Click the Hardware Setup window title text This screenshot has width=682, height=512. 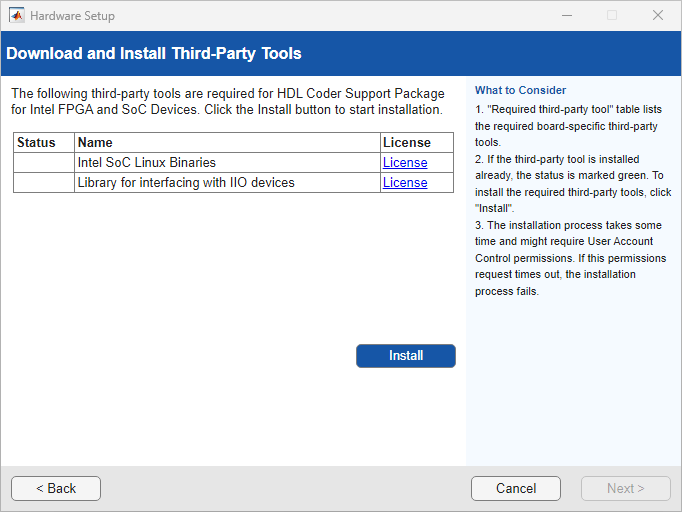click(72, 16)
